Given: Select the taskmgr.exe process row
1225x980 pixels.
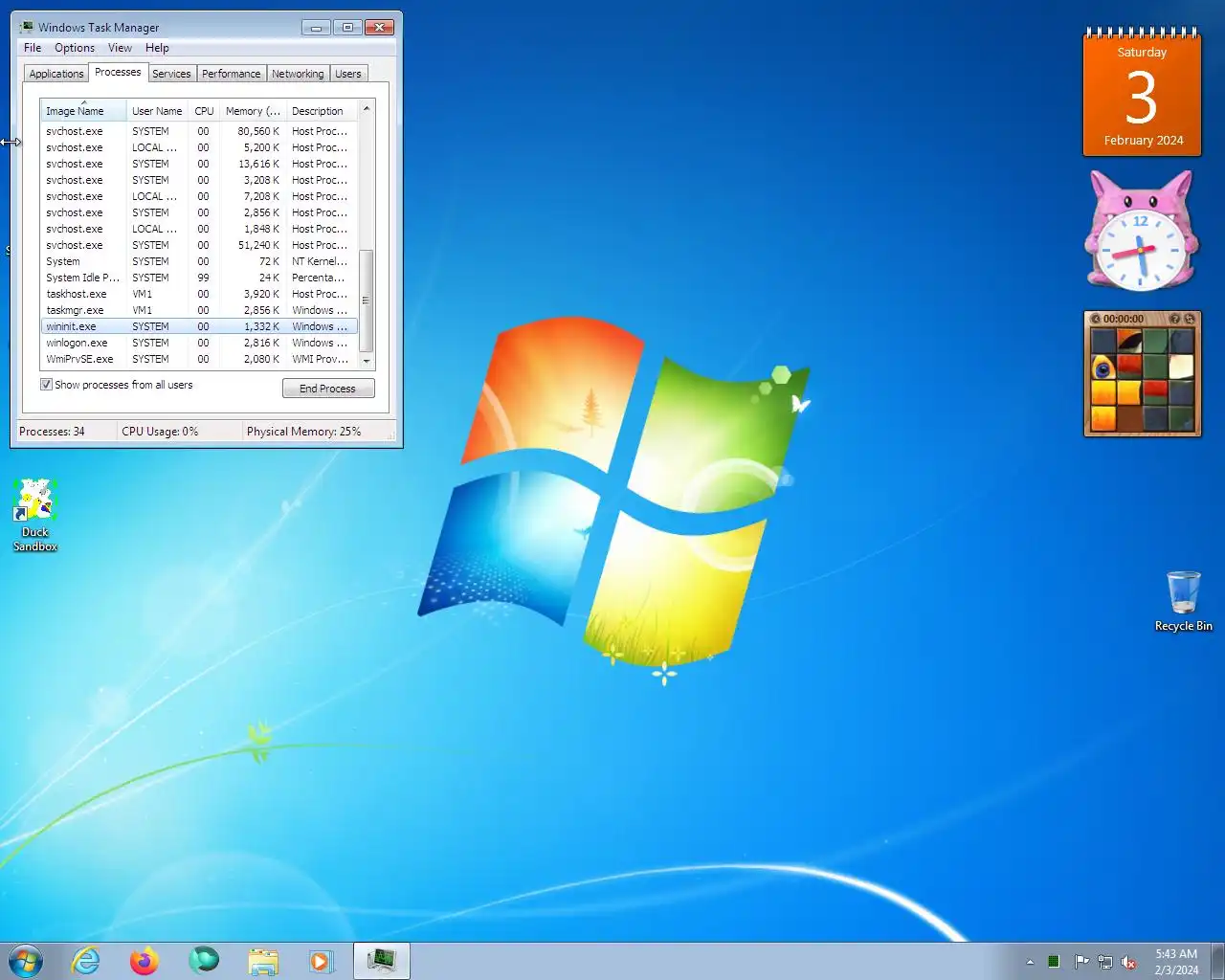Looking at the screenshot, I should point(199,310).
